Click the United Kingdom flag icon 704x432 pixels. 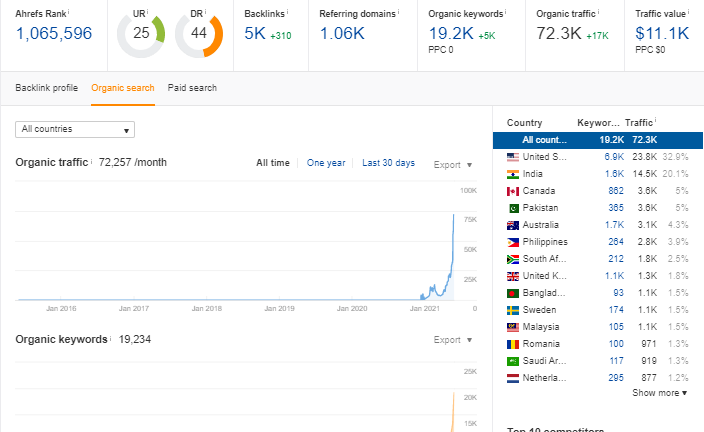(x=513, y=276)
